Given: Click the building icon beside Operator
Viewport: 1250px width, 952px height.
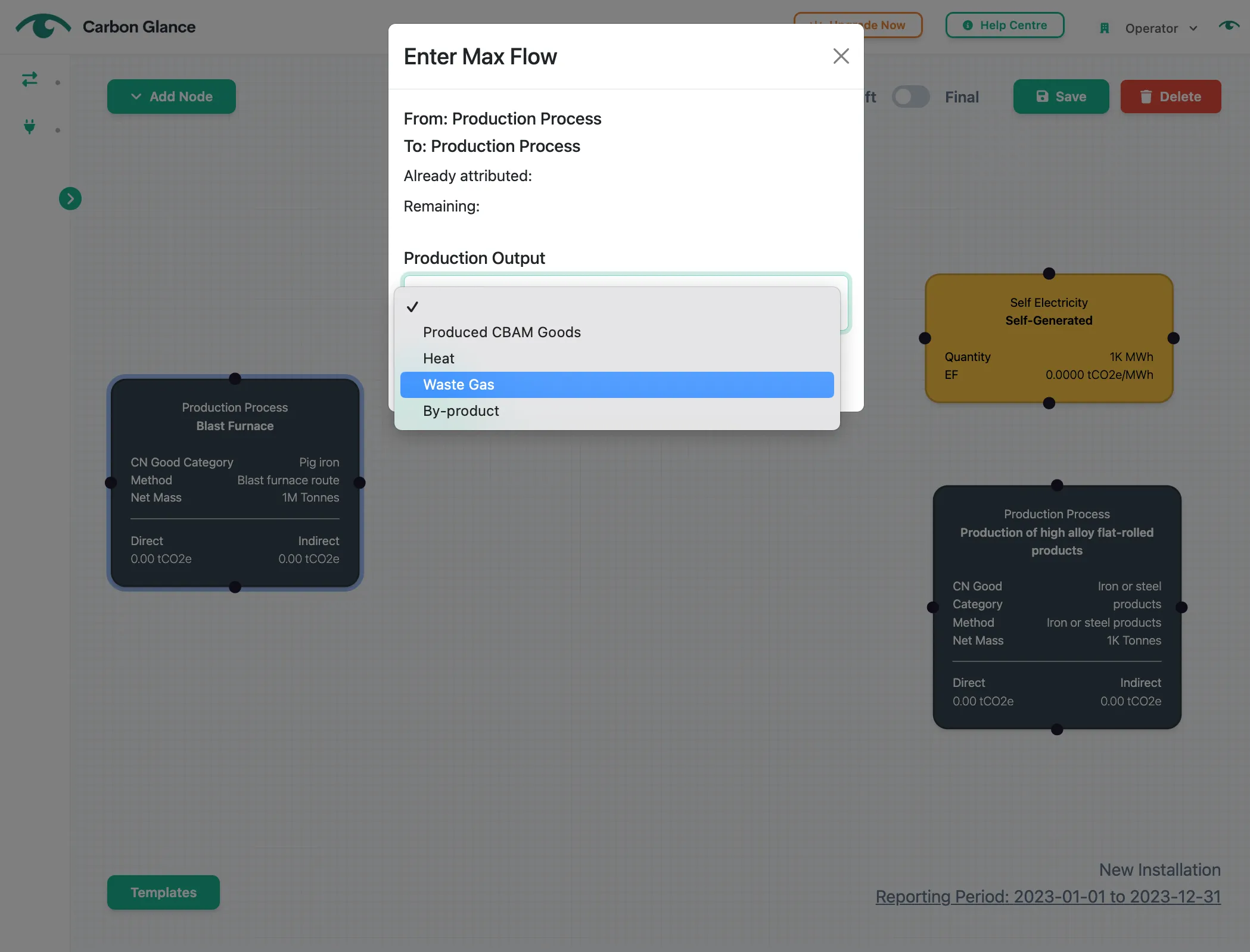Looking at the screenshot, I should pyautogui.click(x=1104, y=28).
